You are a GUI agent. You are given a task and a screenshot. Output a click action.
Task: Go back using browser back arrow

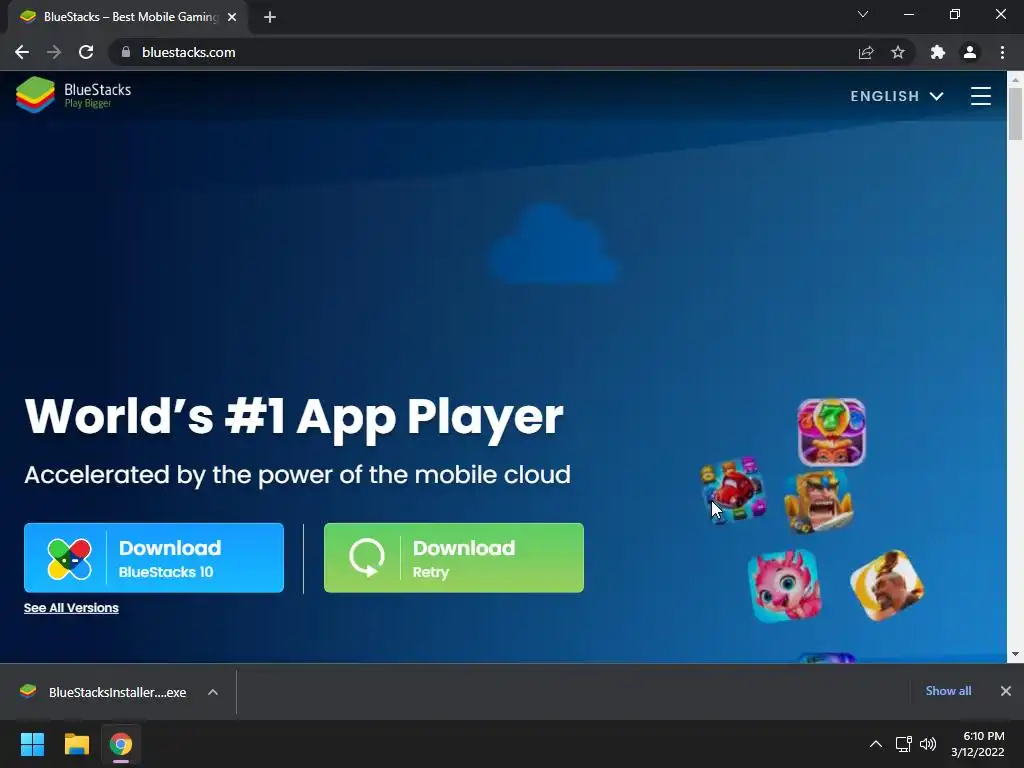pos(22,52)
